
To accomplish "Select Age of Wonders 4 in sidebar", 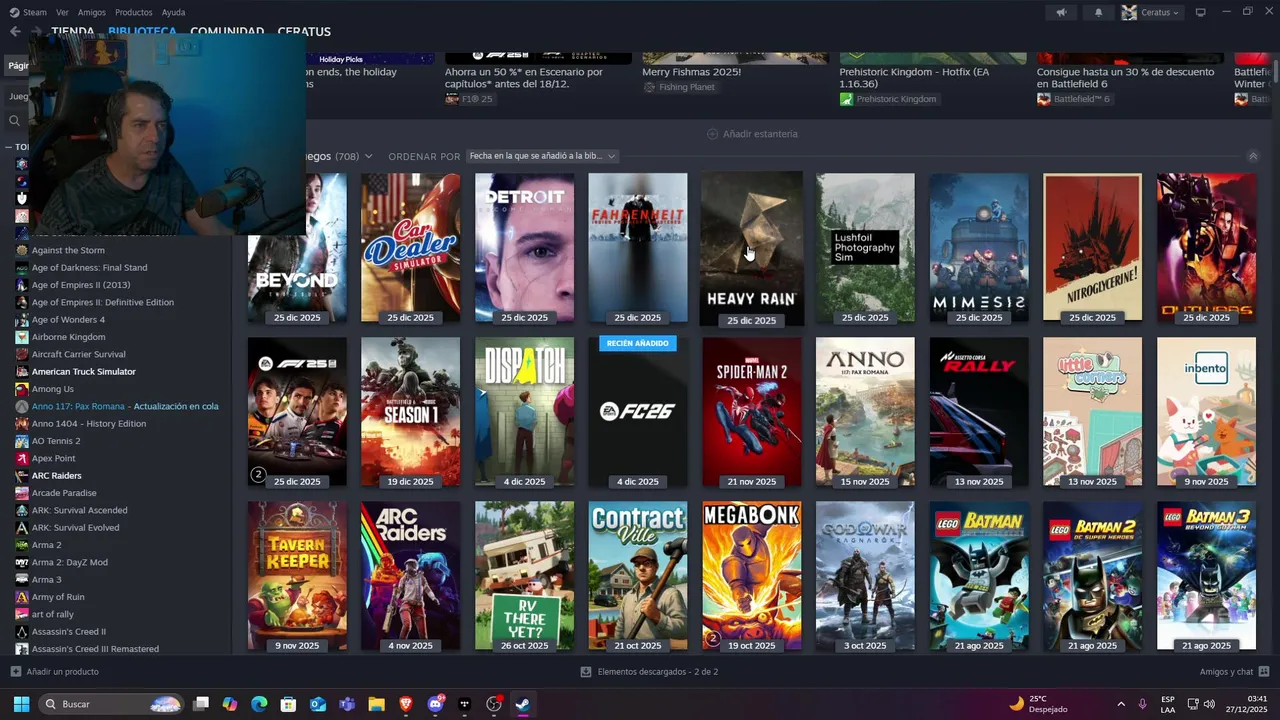I will pyautogui.click(x=68, y=319).
